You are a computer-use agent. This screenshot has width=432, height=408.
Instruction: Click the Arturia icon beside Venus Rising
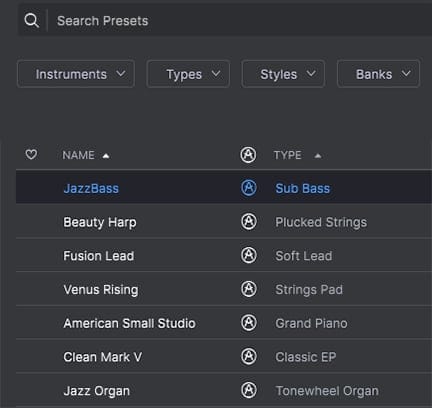pyautogui.click(x=249, y=289)
